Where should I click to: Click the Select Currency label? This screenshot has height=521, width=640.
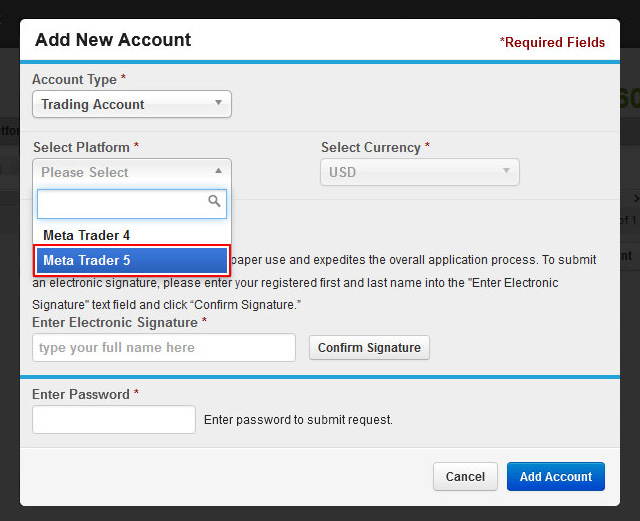pos(371,147)
